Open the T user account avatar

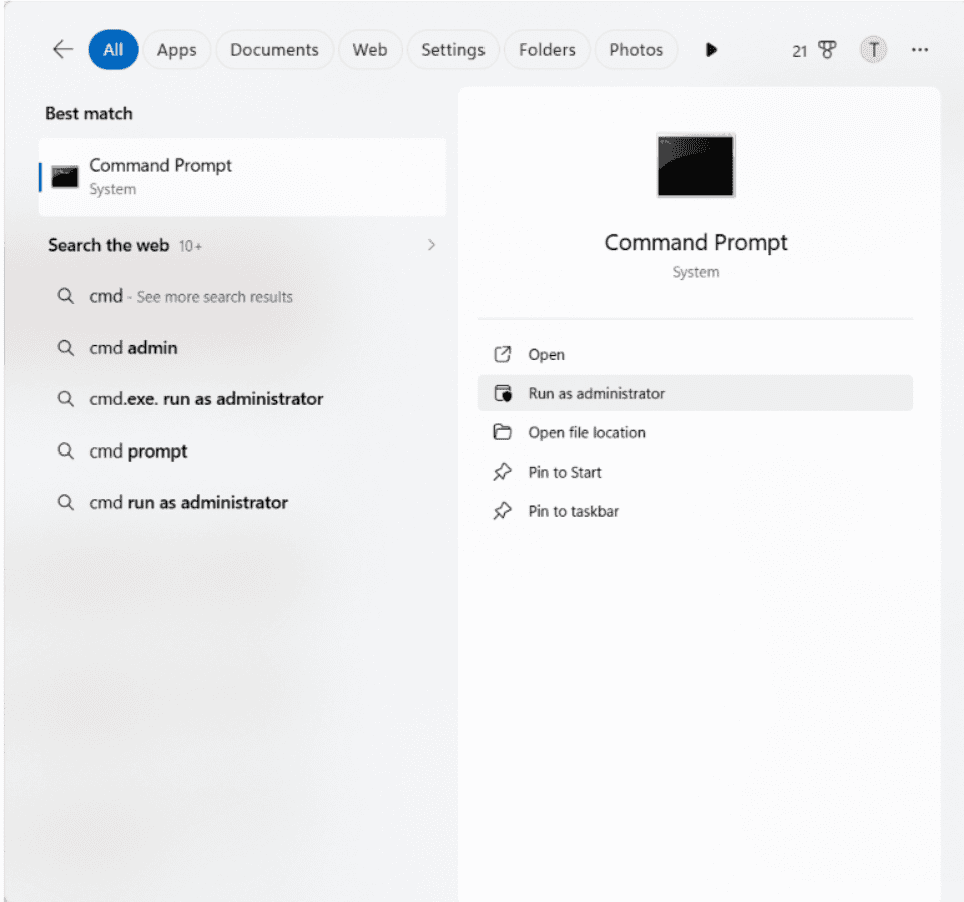tap(872, 50)
